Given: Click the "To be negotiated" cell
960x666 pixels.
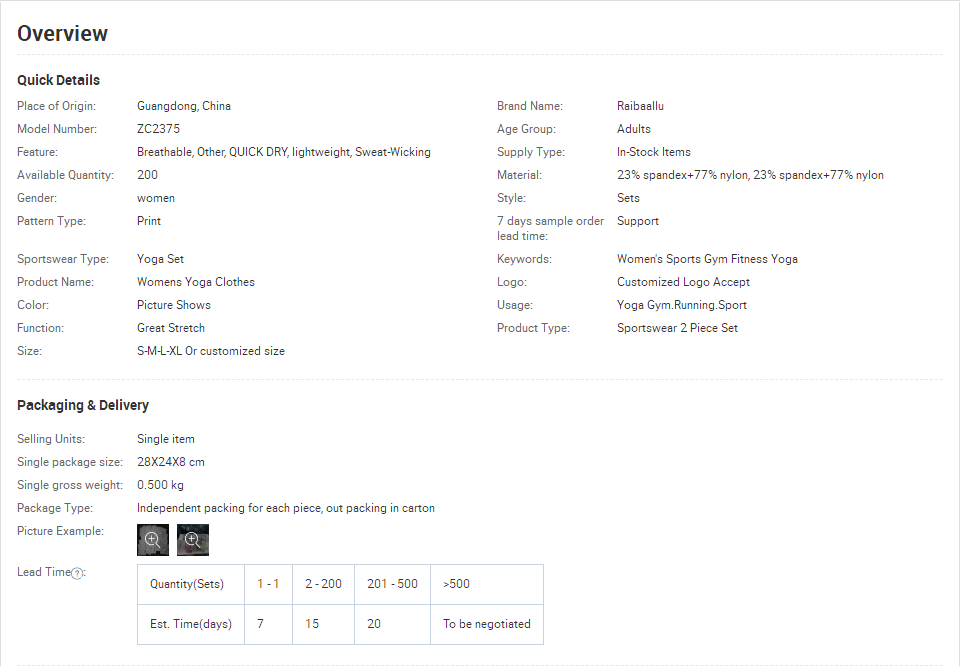Looking at the screenshot, I should pos(487,624).
